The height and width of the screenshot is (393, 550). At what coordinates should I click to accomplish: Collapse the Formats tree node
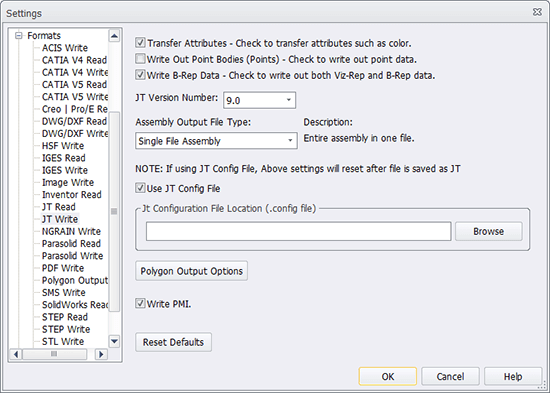(19, 35)
